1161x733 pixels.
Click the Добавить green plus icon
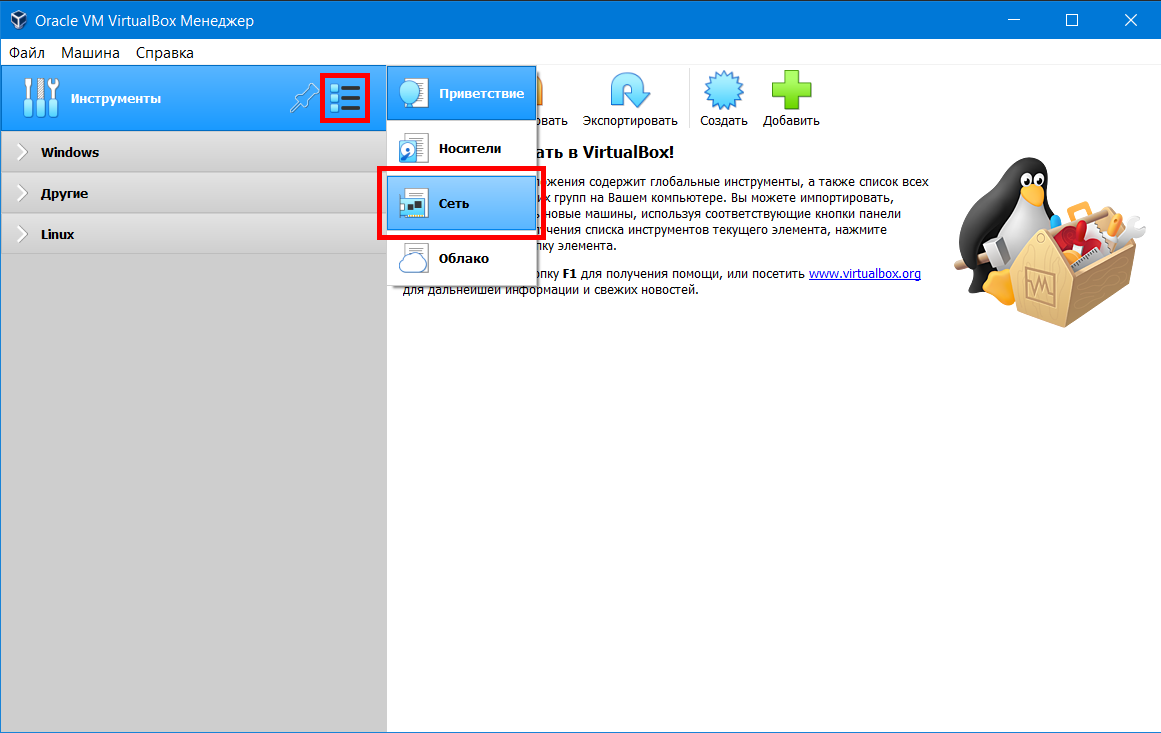792,90
